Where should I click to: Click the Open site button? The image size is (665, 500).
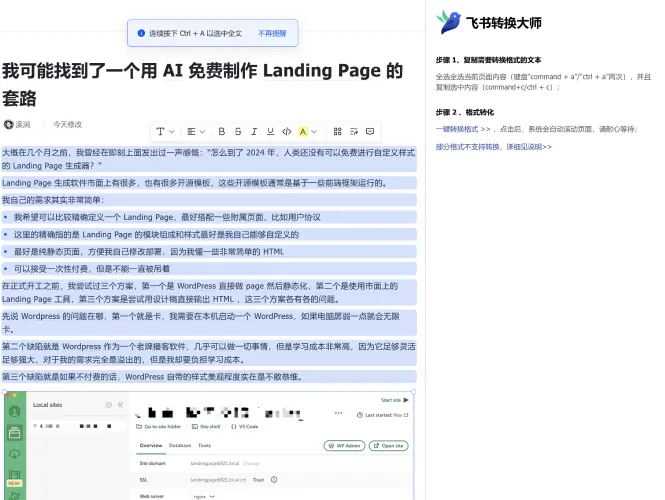pyautogui.click(x=388, y=446)
